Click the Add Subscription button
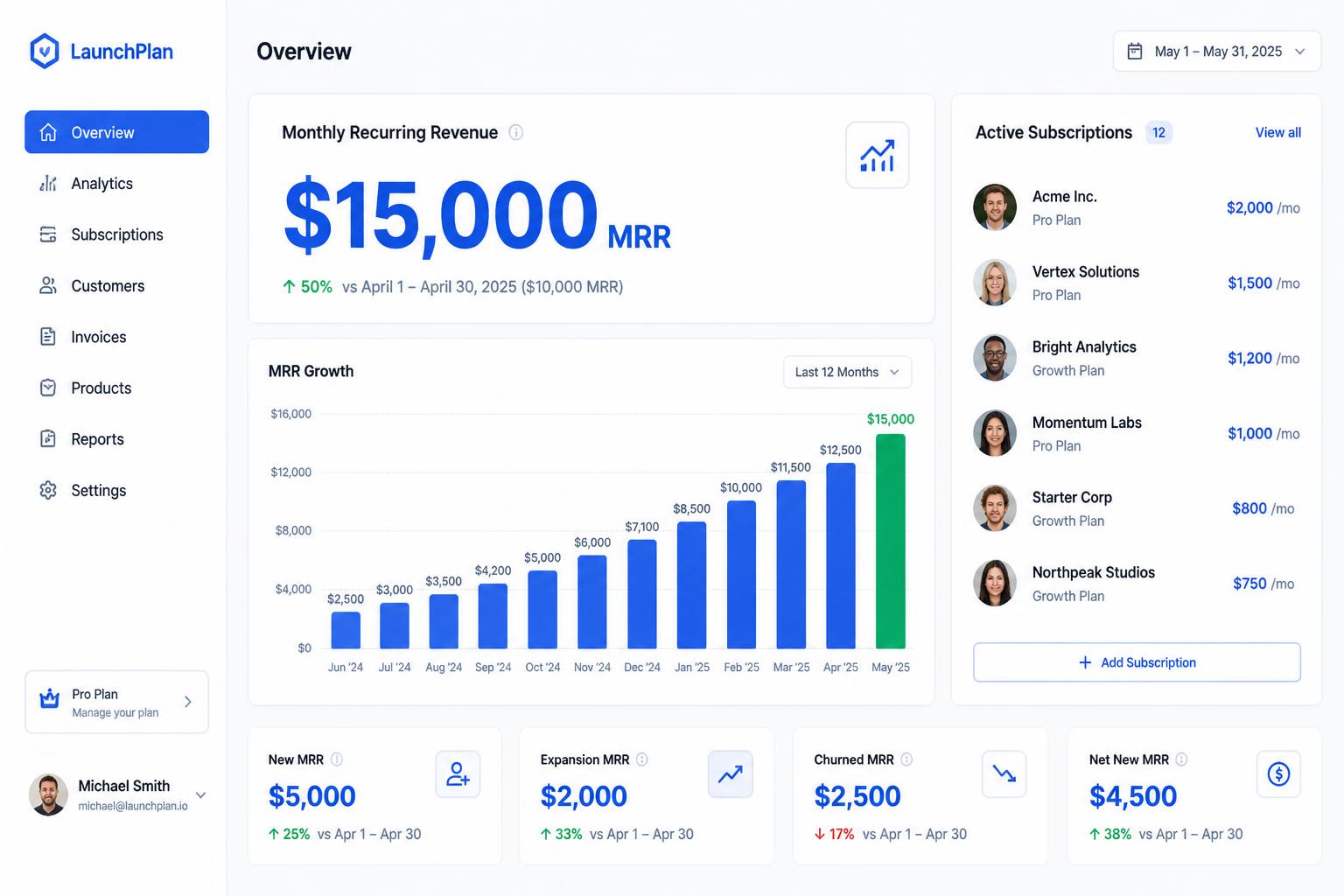The width and height of the screenshot is (1344, 896). 1137,662
